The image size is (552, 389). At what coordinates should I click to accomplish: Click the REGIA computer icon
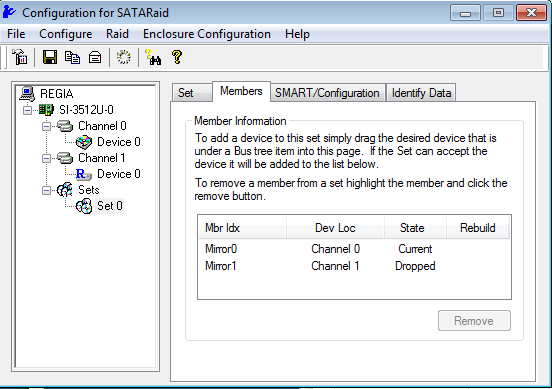click(x=27, y=93)
